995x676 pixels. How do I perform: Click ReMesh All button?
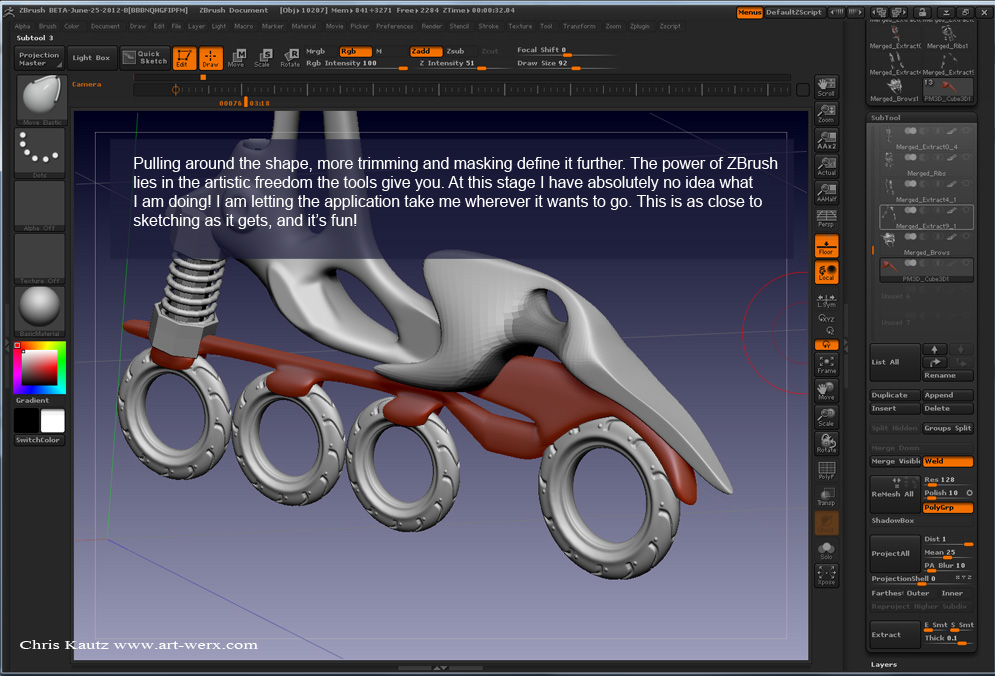click(x=895, y=494)
